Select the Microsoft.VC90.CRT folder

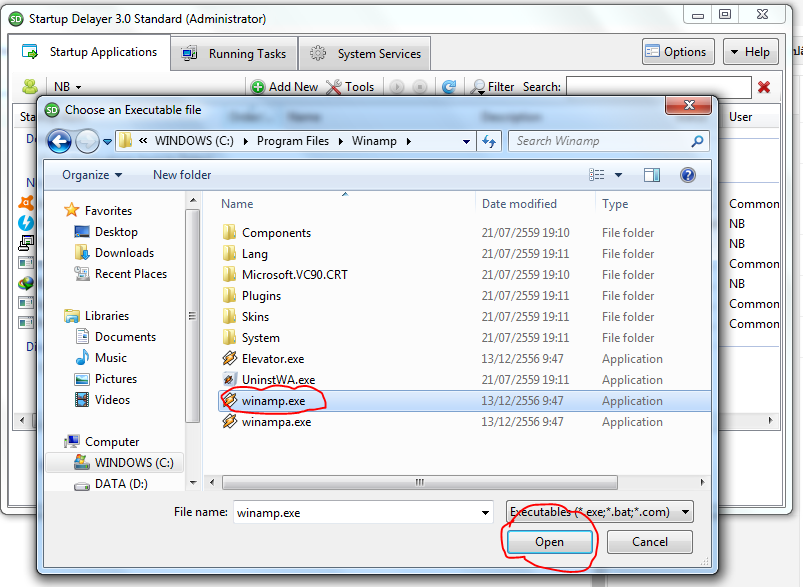coord(285,275)
